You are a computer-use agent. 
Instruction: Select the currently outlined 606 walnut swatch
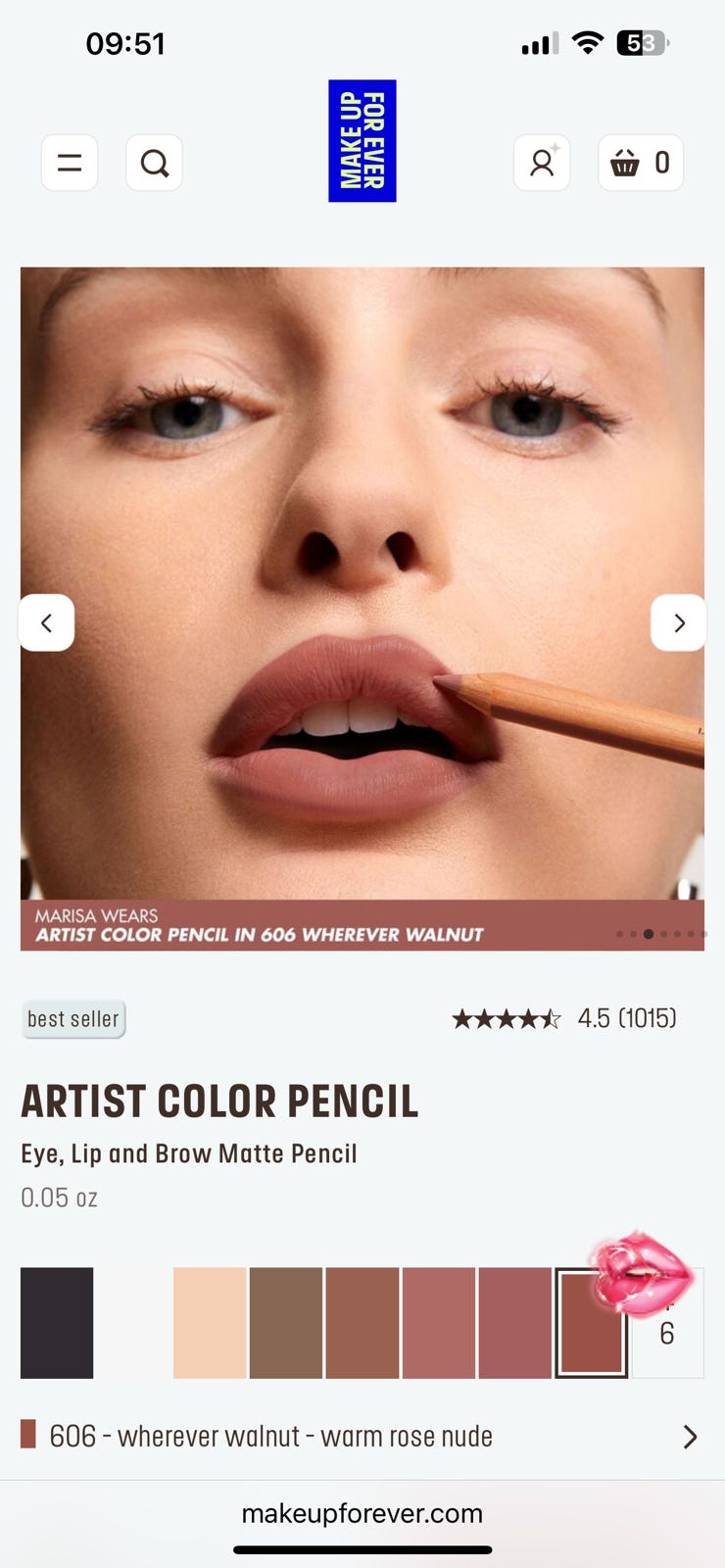coord(592,1323)
